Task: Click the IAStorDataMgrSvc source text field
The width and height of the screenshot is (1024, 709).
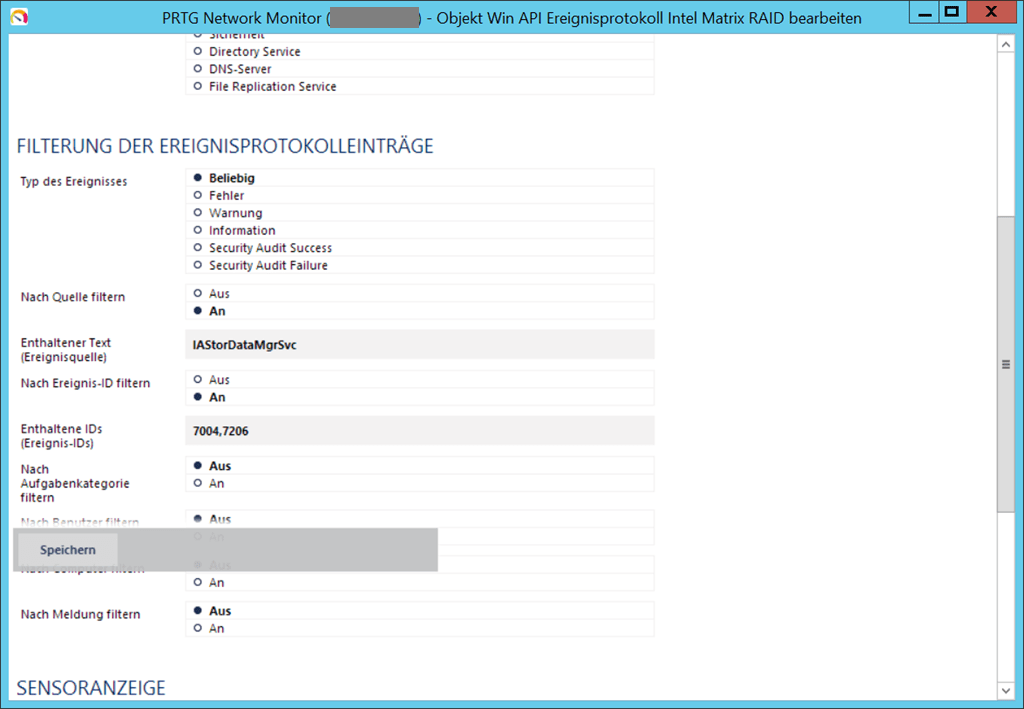Action: tap(420, 345)
